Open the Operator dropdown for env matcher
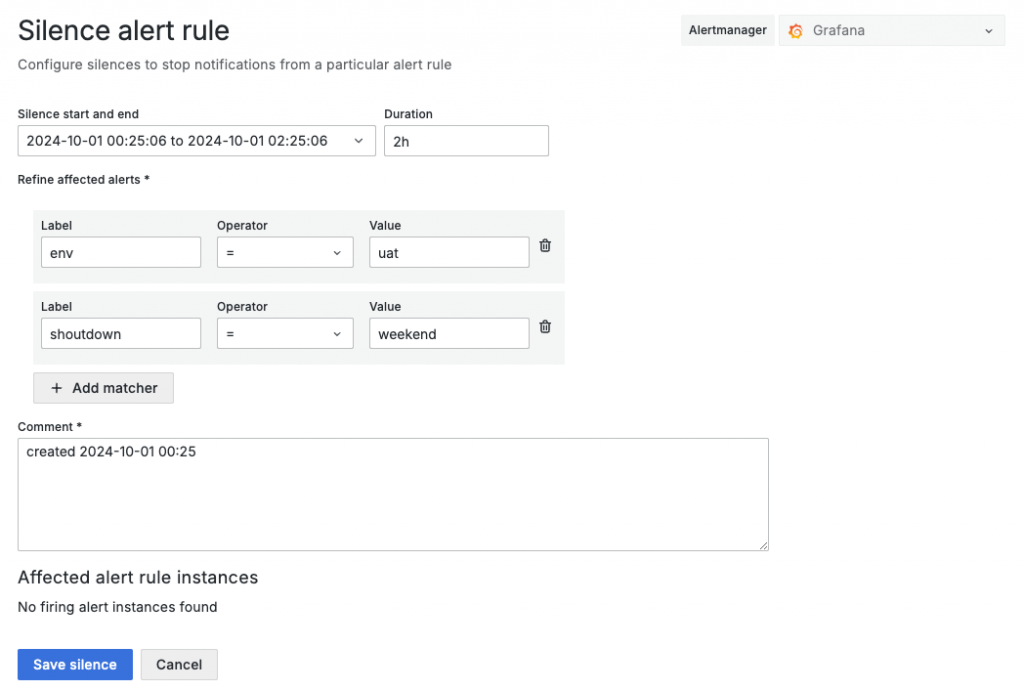Viewport: 1024px width, 690px height. 285,253
